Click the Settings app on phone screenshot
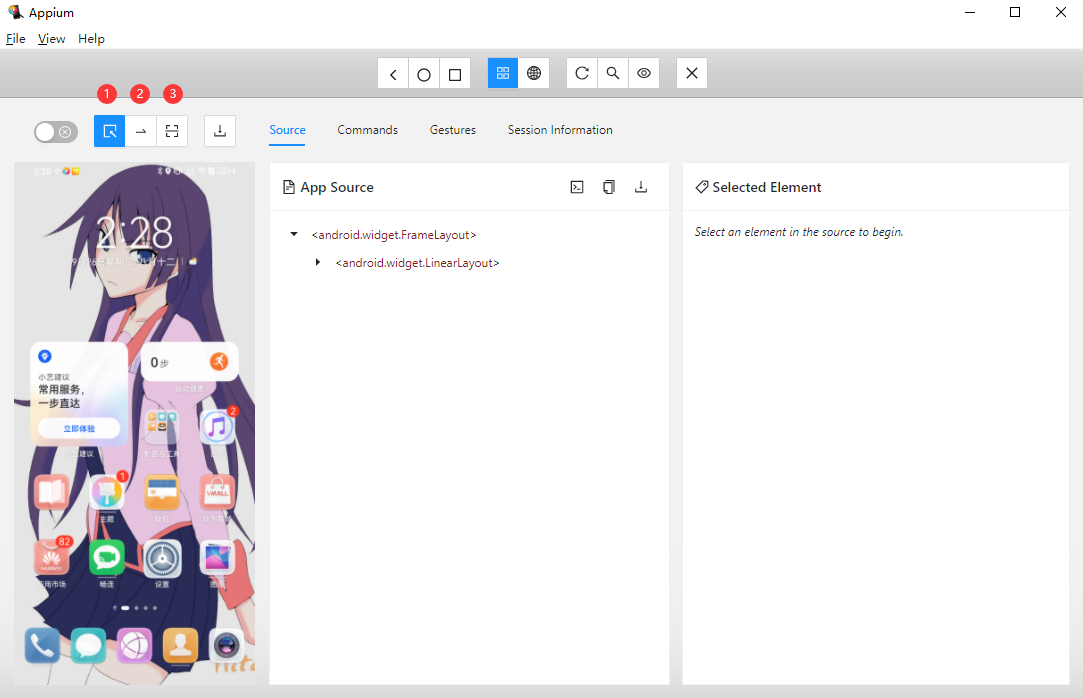This screenshot has height=698, width=1083. (x=162, y=560)
